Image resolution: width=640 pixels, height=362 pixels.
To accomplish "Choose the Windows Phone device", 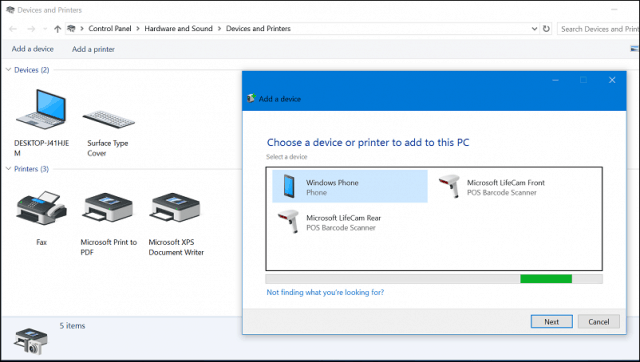I will [350, 187].
